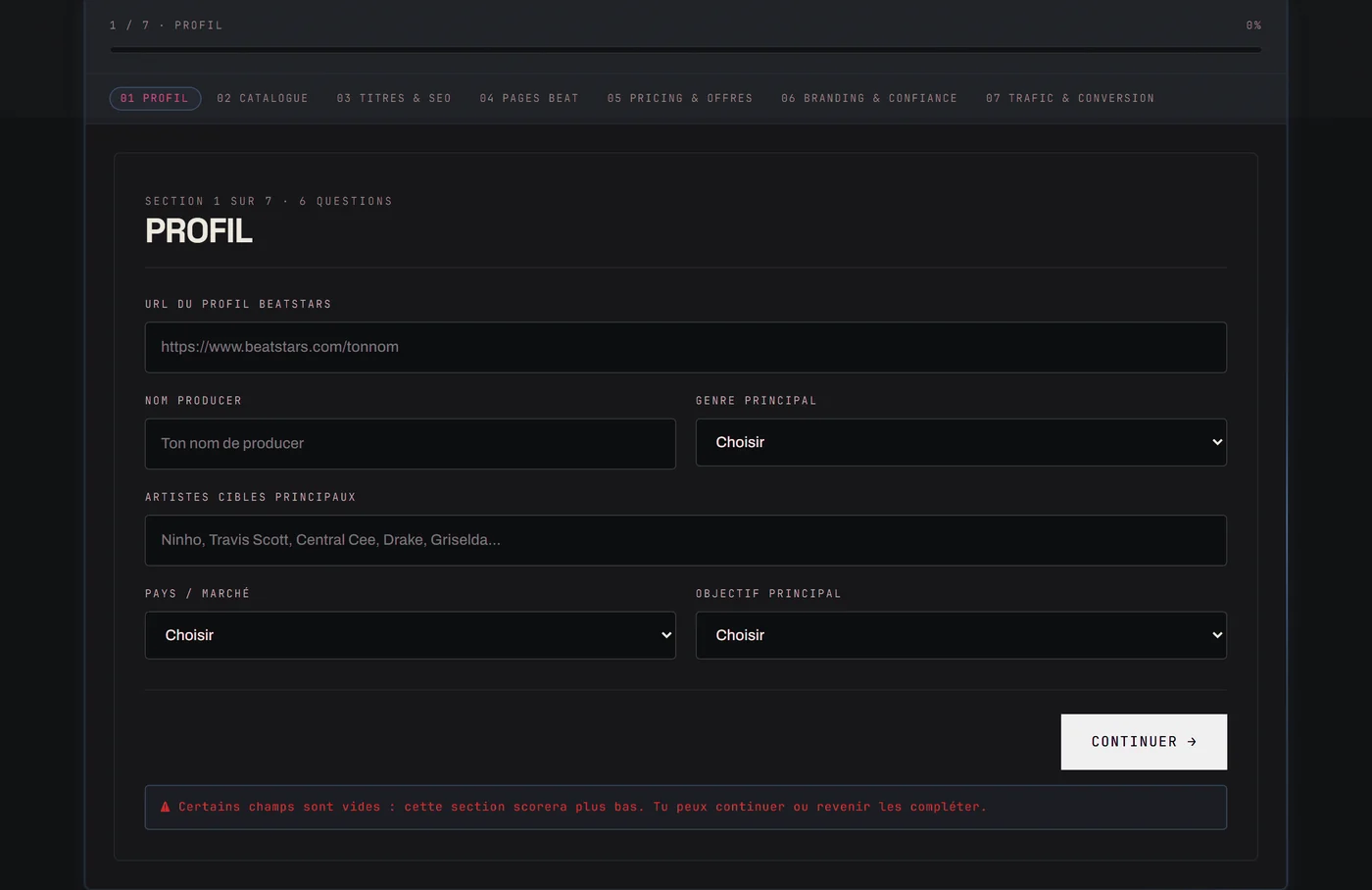Focus the Artistes cibles principaux field

(x=686, y=540)
